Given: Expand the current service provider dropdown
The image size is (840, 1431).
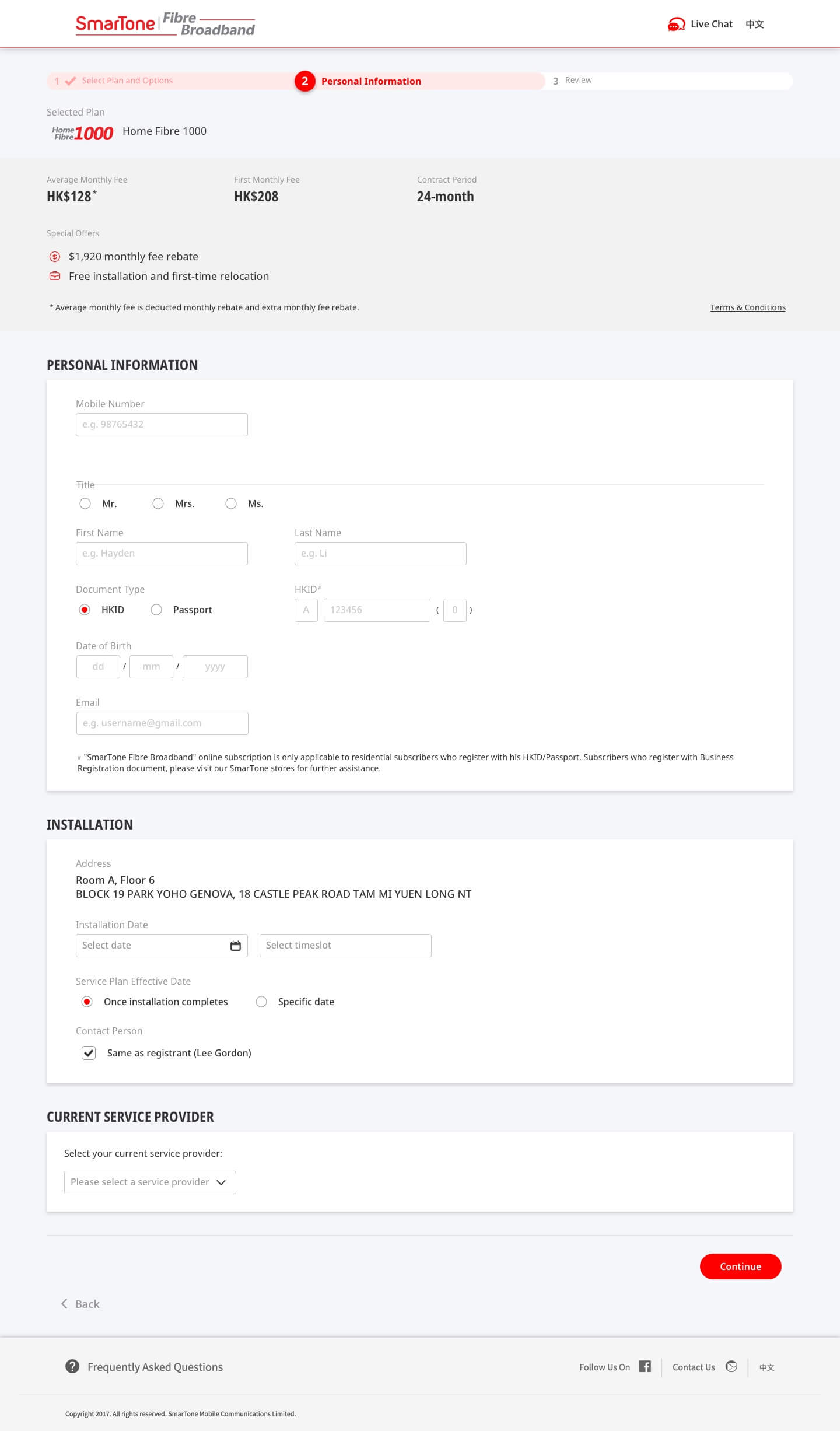Looking at the screenshot, I should click(x=150, y=1182).
